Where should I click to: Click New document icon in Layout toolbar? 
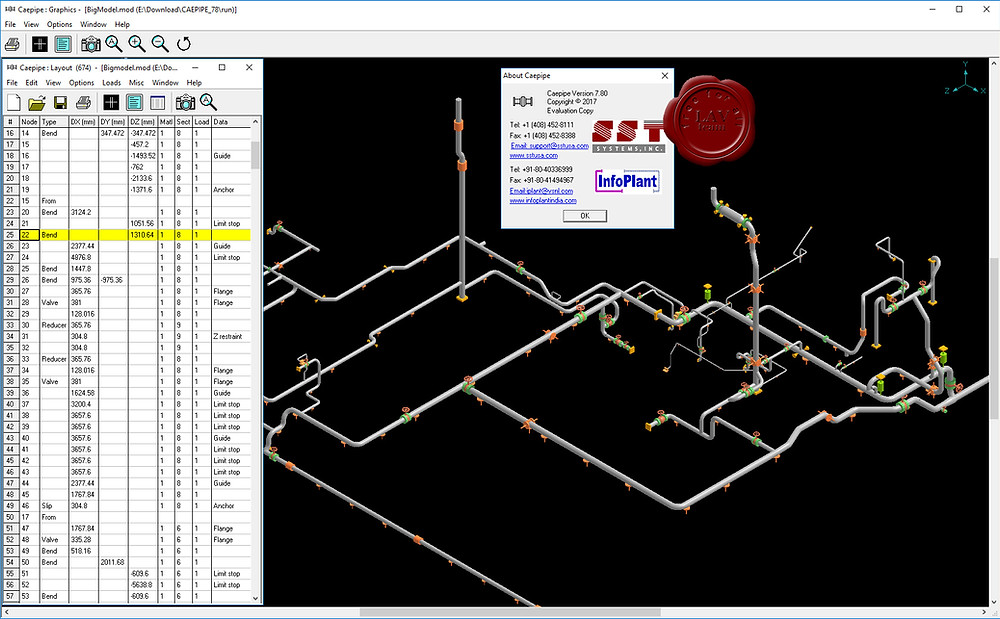pyautogui.click(x=14, y=102)
